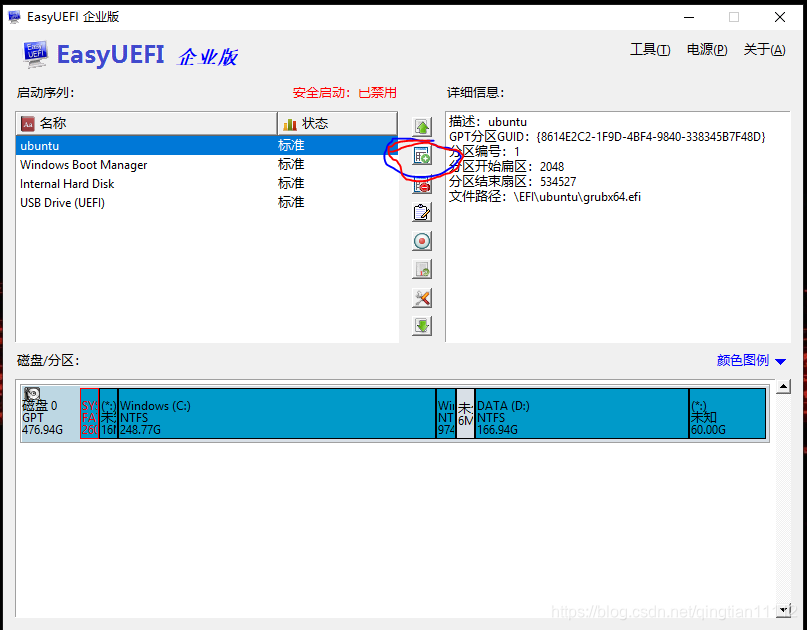Click the 安全启动: 已禁用 status text
The width and height of the screenshot is (807, 630).
345,93
